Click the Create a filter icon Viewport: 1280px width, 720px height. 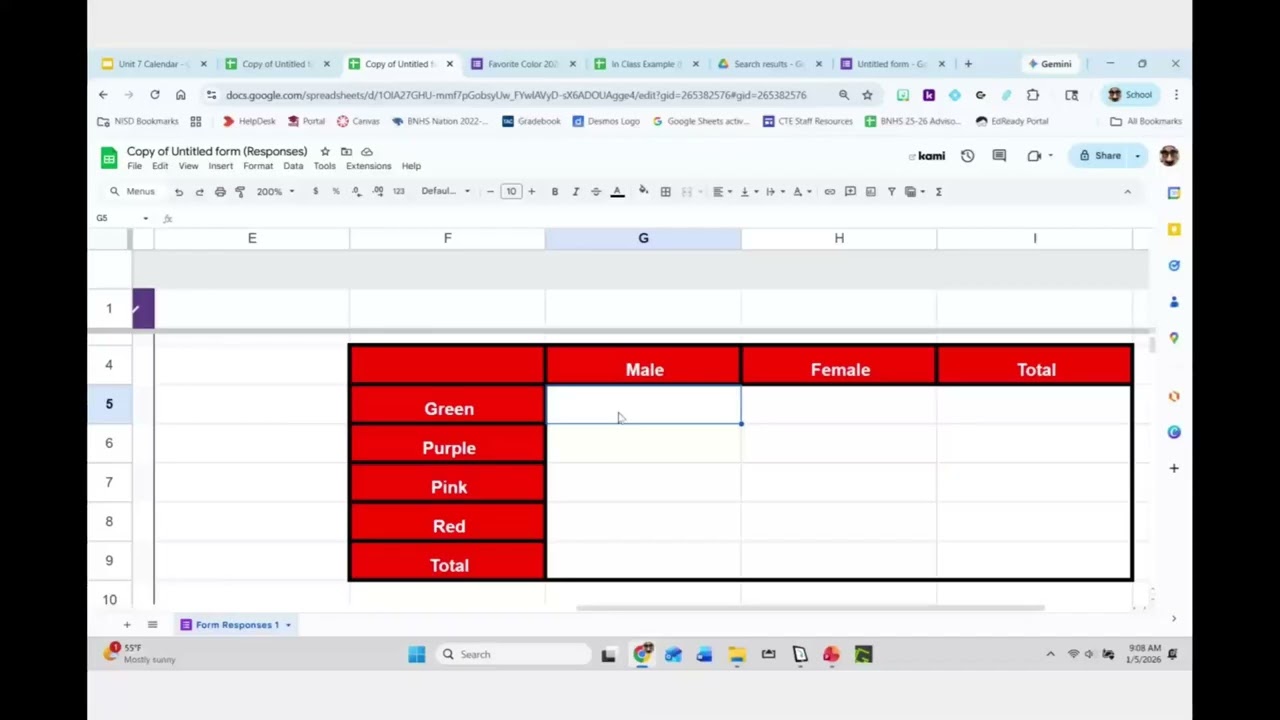click(x=891, y=191)
